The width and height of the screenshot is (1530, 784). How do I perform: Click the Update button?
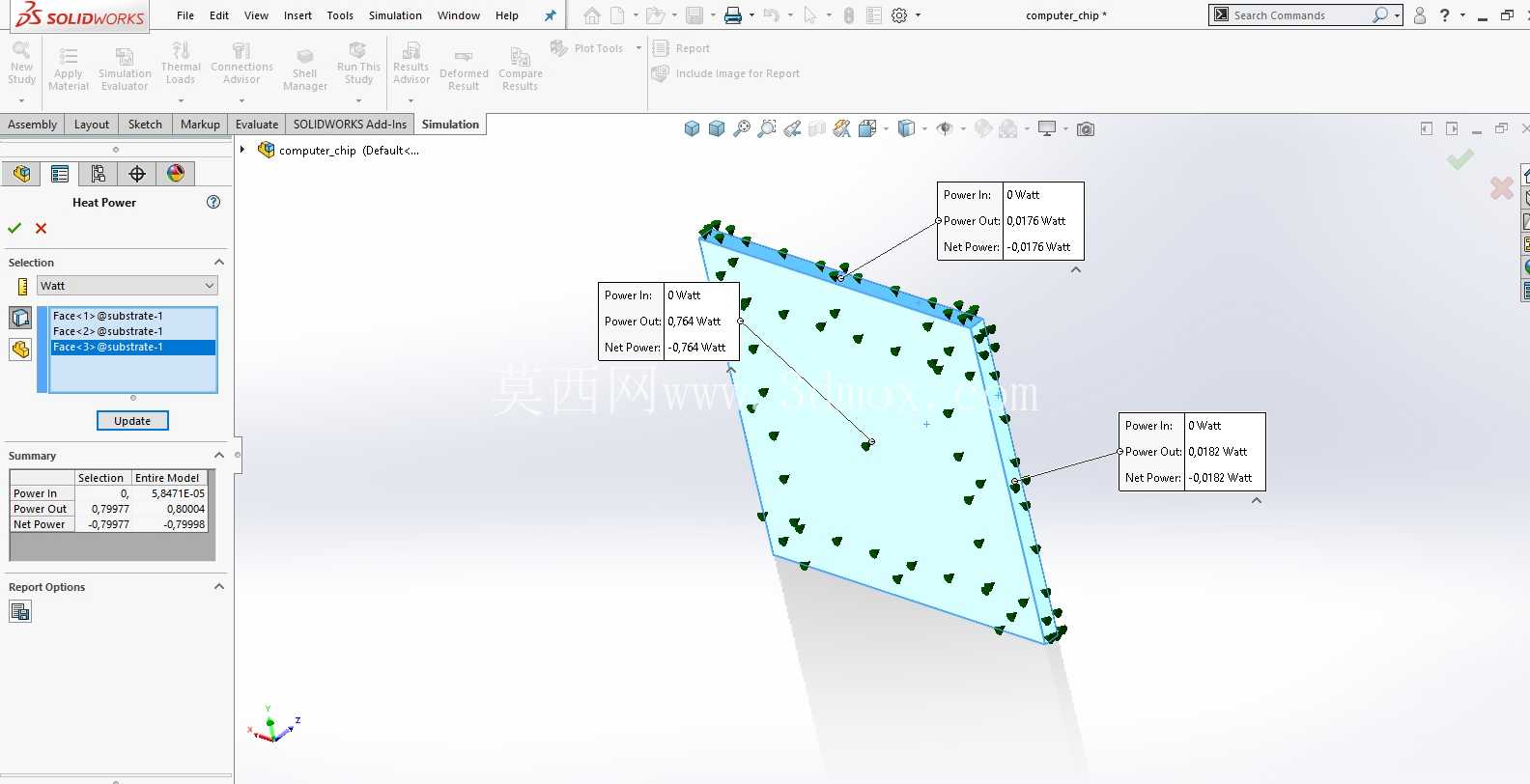[132, 421]
